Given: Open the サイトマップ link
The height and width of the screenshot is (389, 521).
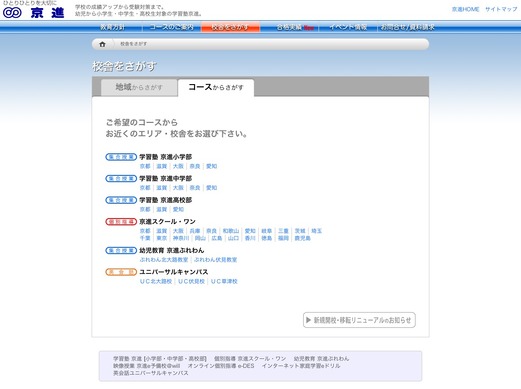Looking at the screenshot, I should coord(501,9).
